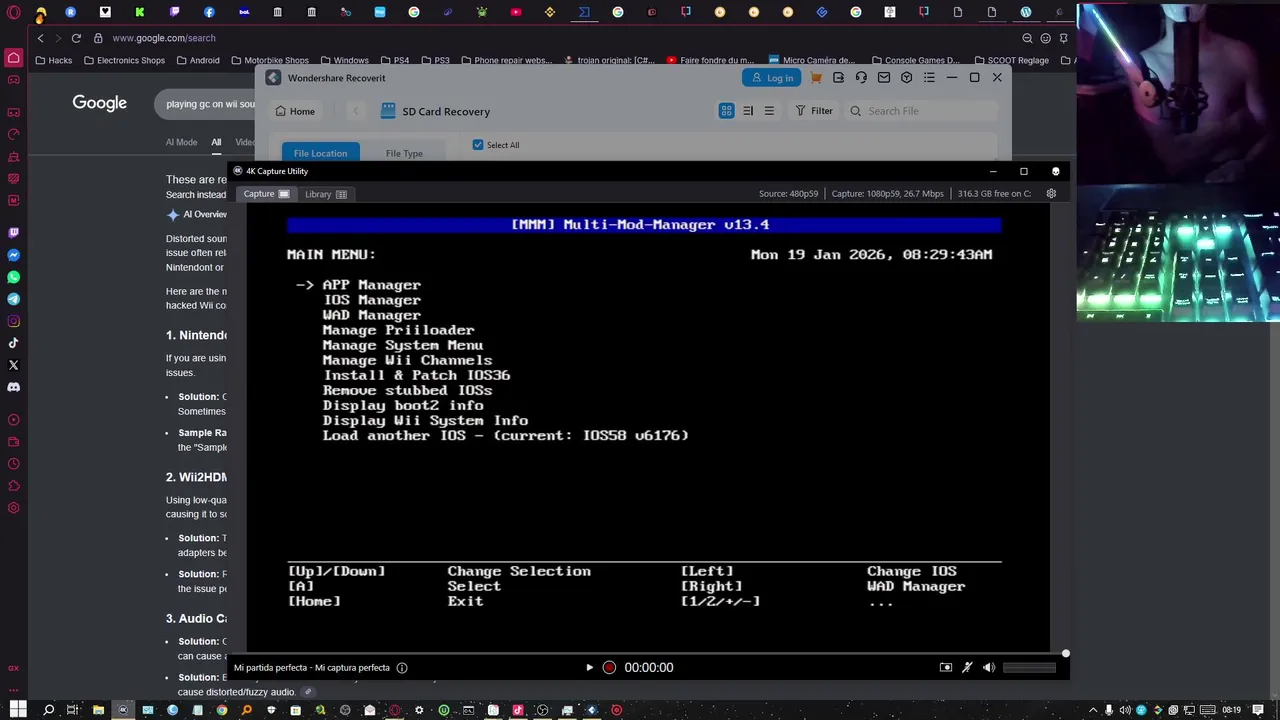
Task: Open Recoverit mail feedback icon
Action: pyautogui.click(x=884, y=78)
